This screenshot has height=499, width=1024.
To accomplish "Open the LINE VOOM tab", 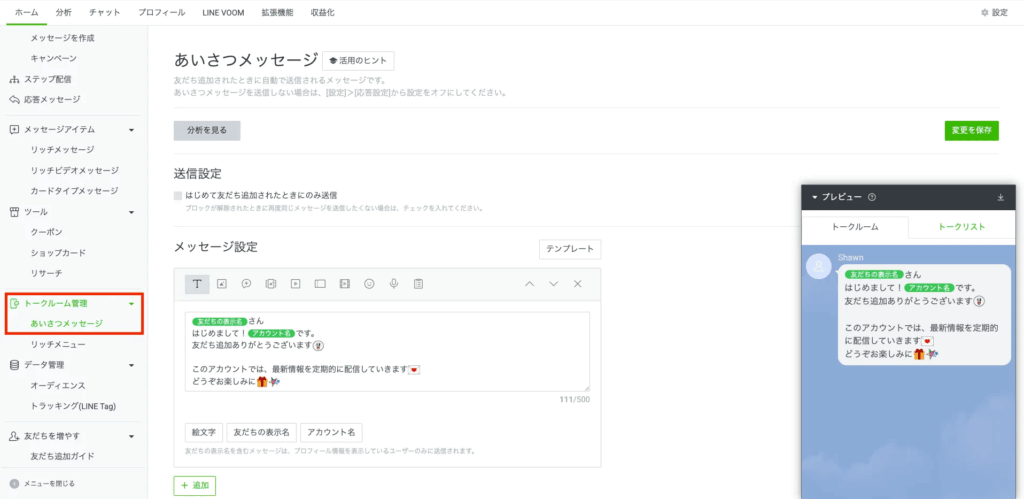I will (x=223, y=12).
